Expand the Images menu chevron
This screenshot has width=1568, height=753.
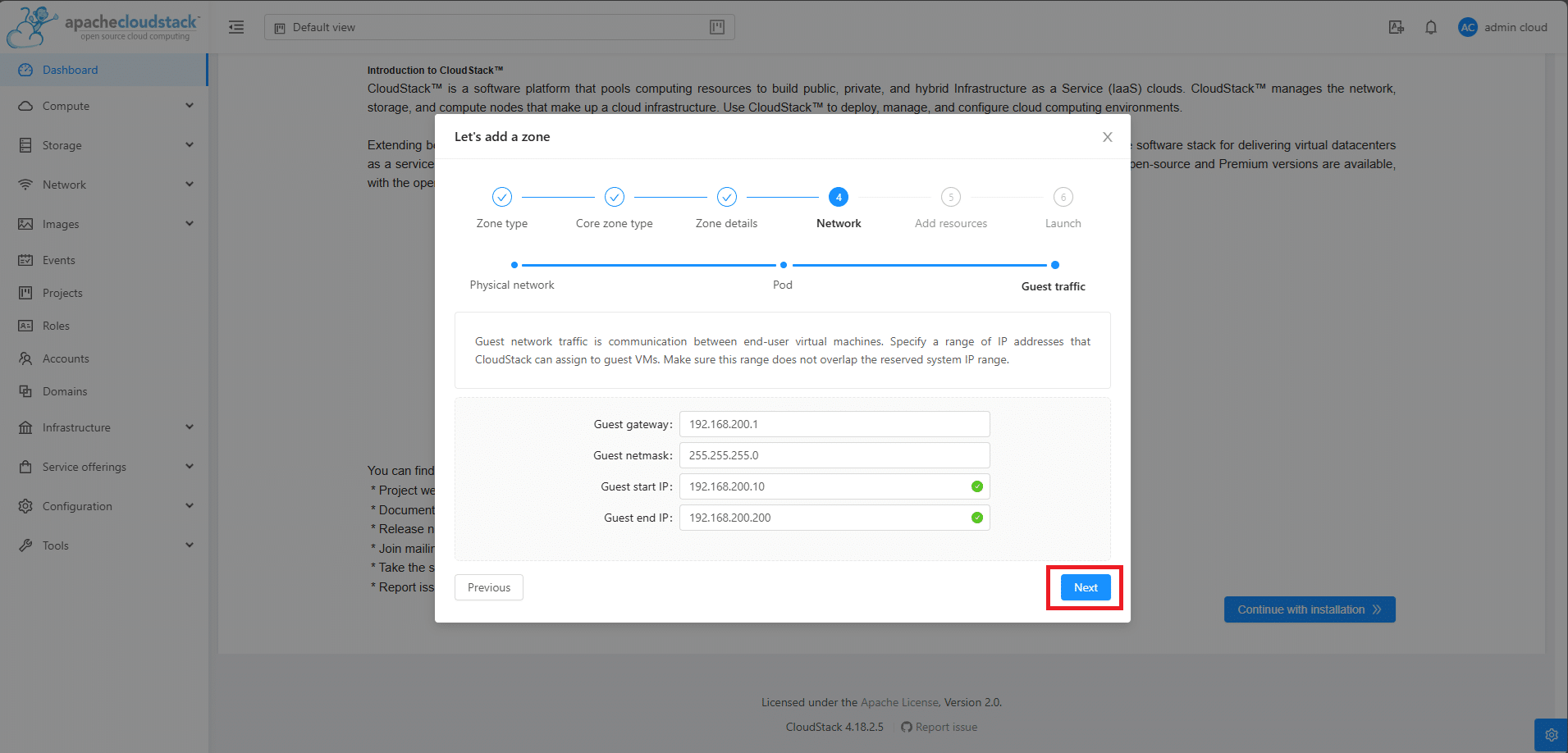pyautogui.click(x=190, y=224)
